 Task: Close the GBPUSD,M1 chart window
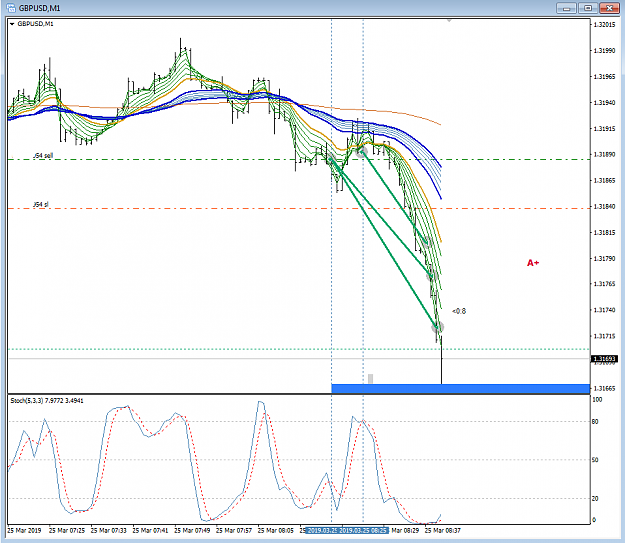(609, 8)
